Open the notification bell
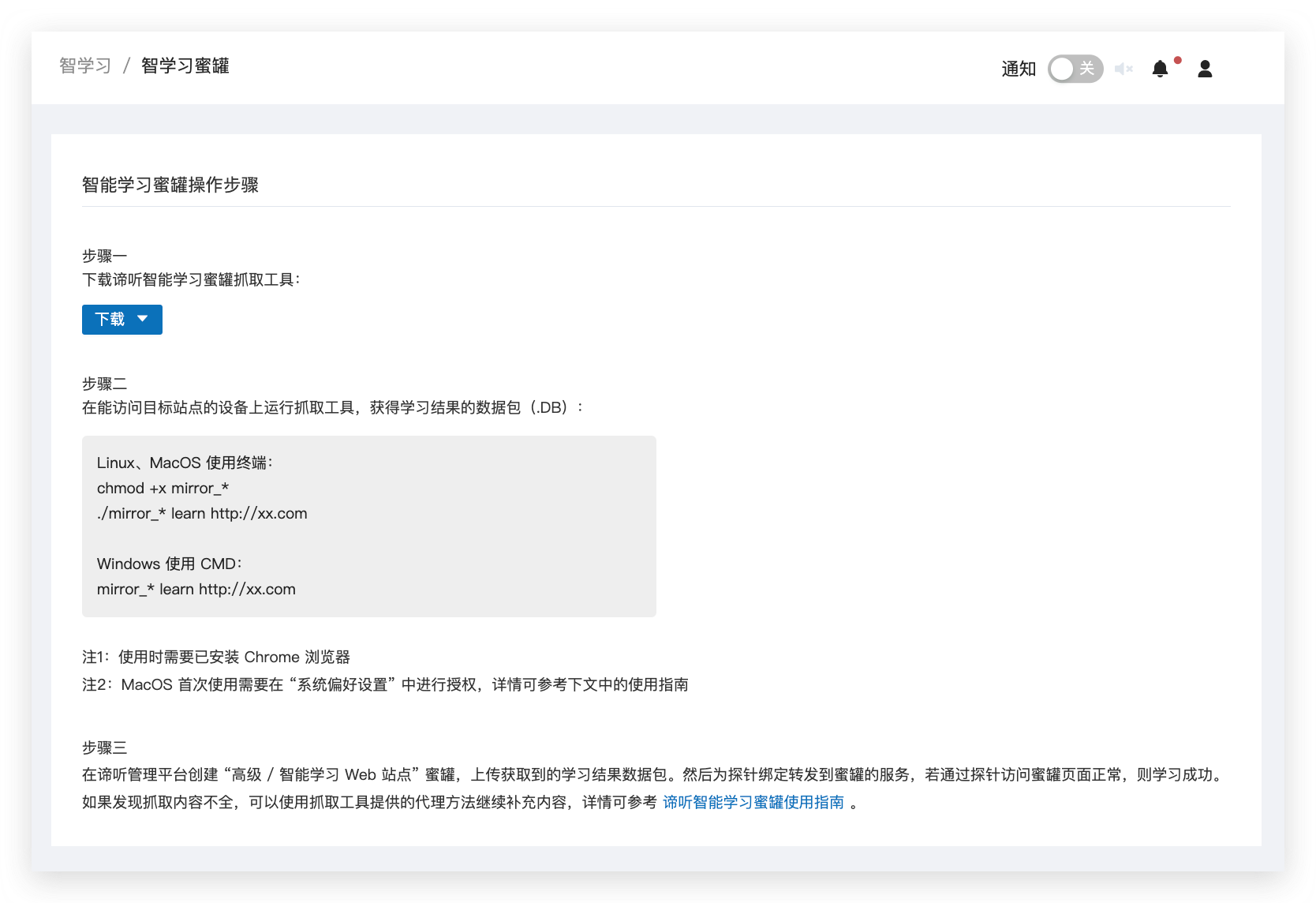Image resolution: width=1316 pixels, height=903 pixels. coord(1160,69)
